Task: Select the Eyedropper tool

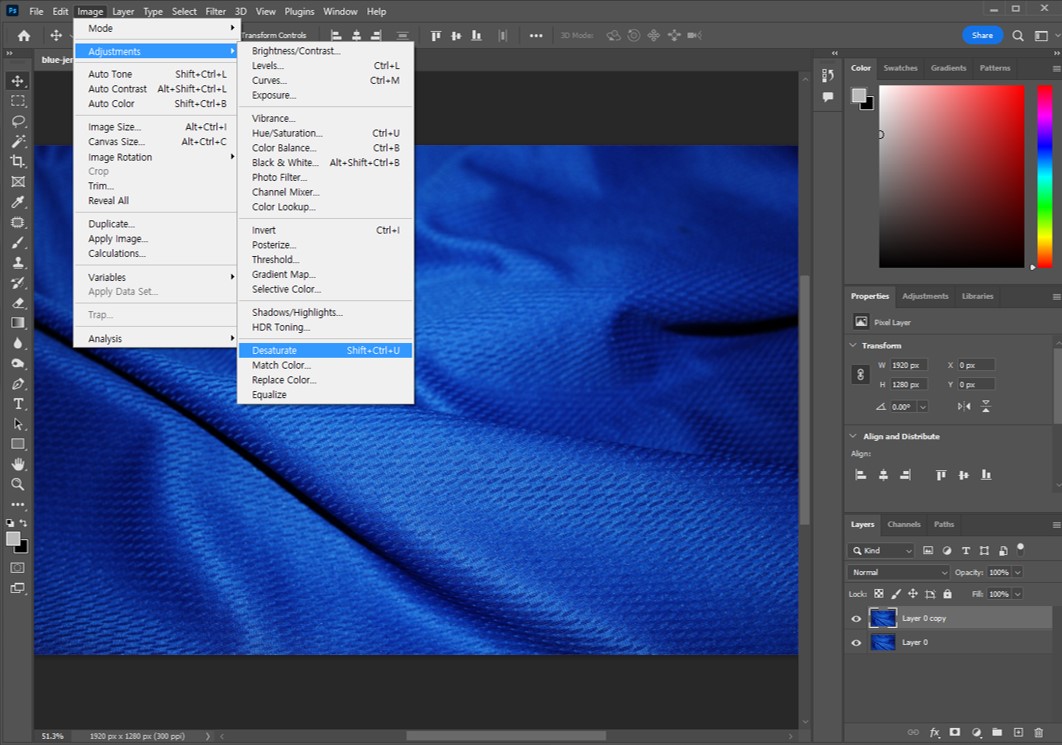Action: (18, 202)
